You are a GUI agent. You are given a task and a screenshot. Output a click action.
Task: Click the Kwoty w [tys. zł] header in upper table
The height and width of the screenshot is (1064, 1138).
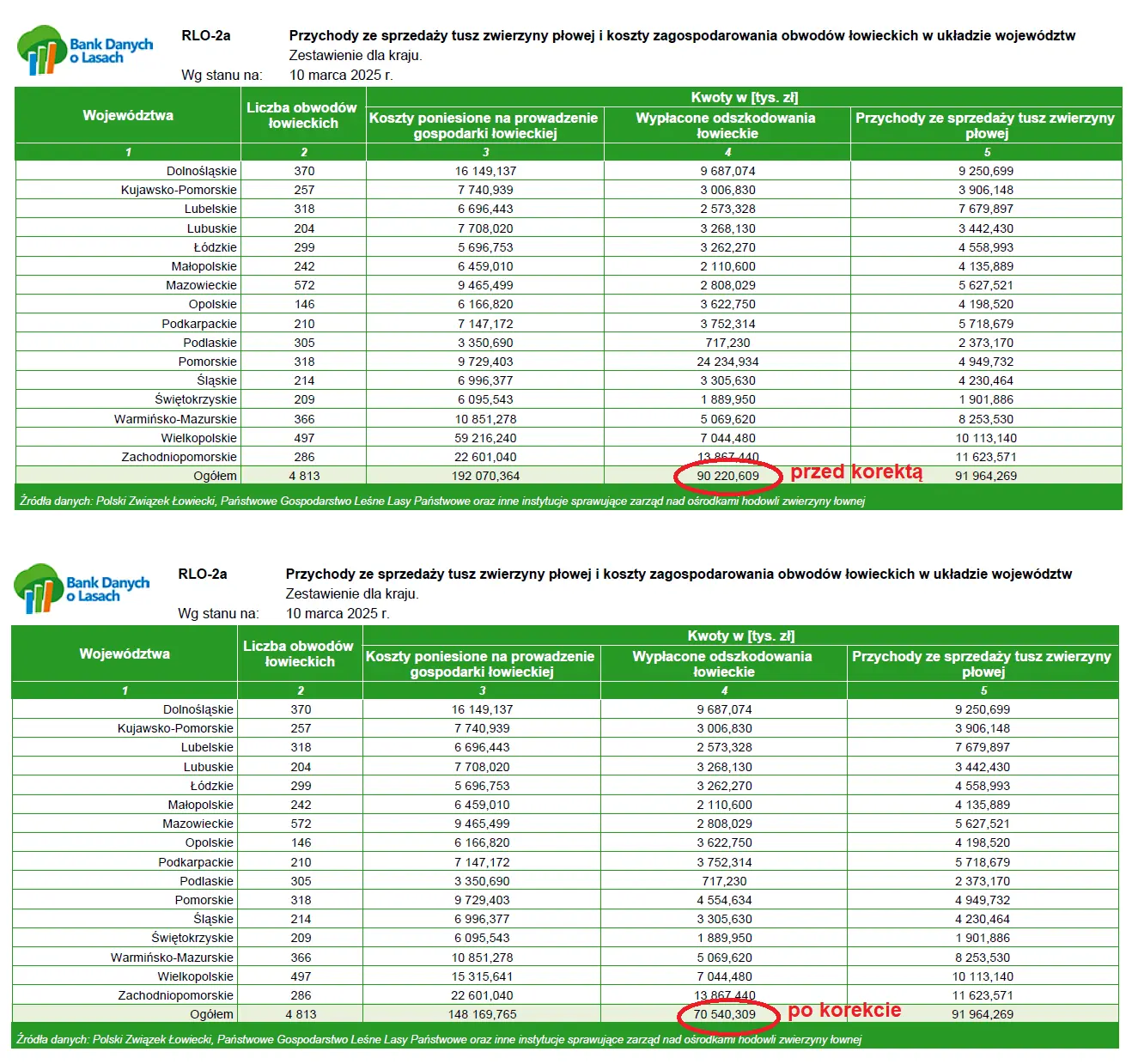pos(744,97)
